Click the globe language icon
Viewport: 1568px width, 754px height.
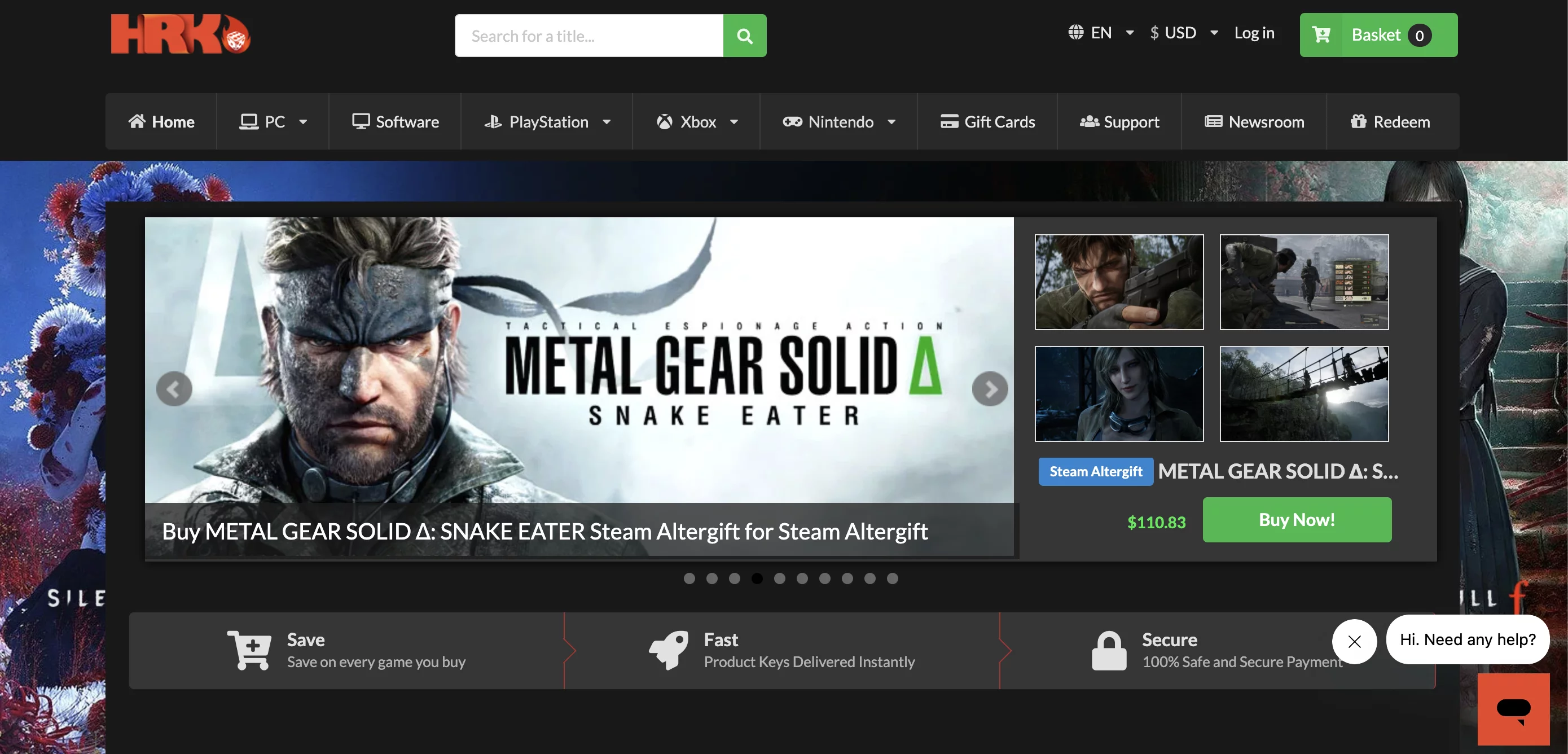[1075, 32]
